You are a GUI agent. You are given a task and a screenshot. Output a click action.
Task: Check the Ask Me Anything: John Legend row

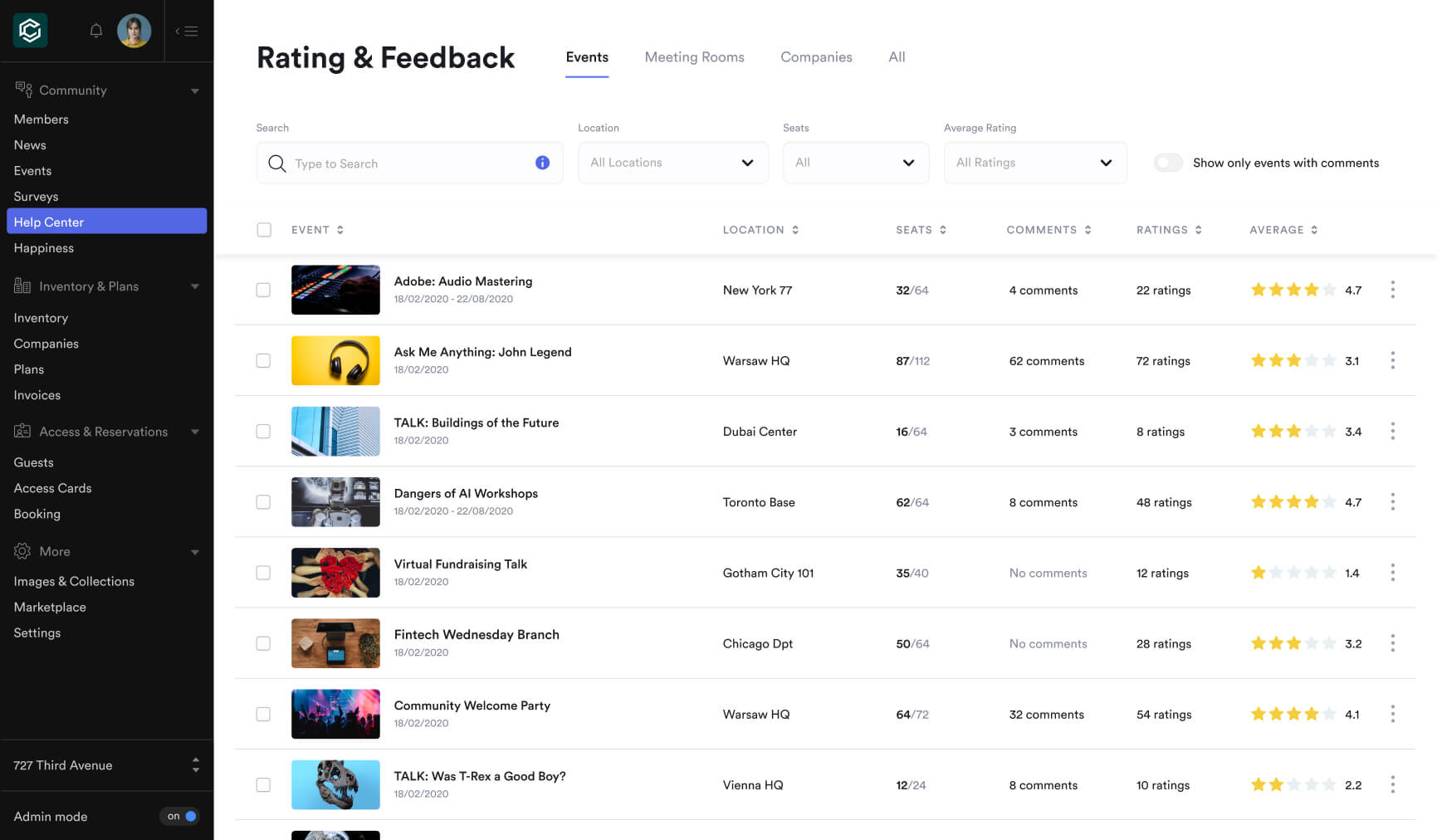point(263,360)
